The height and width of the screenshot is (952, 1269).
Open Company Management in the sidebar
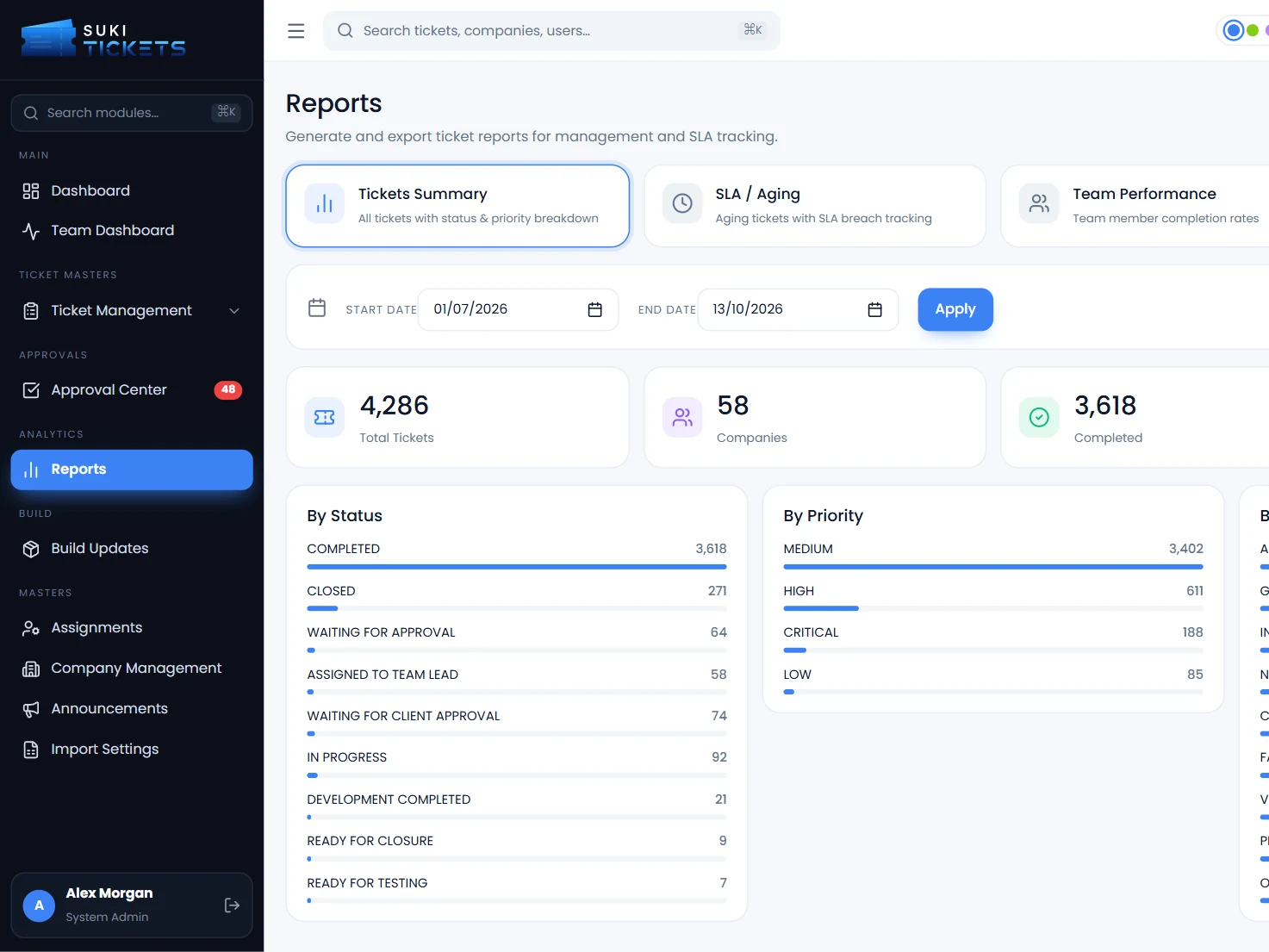pyautogui.click(x=132, y=669)
